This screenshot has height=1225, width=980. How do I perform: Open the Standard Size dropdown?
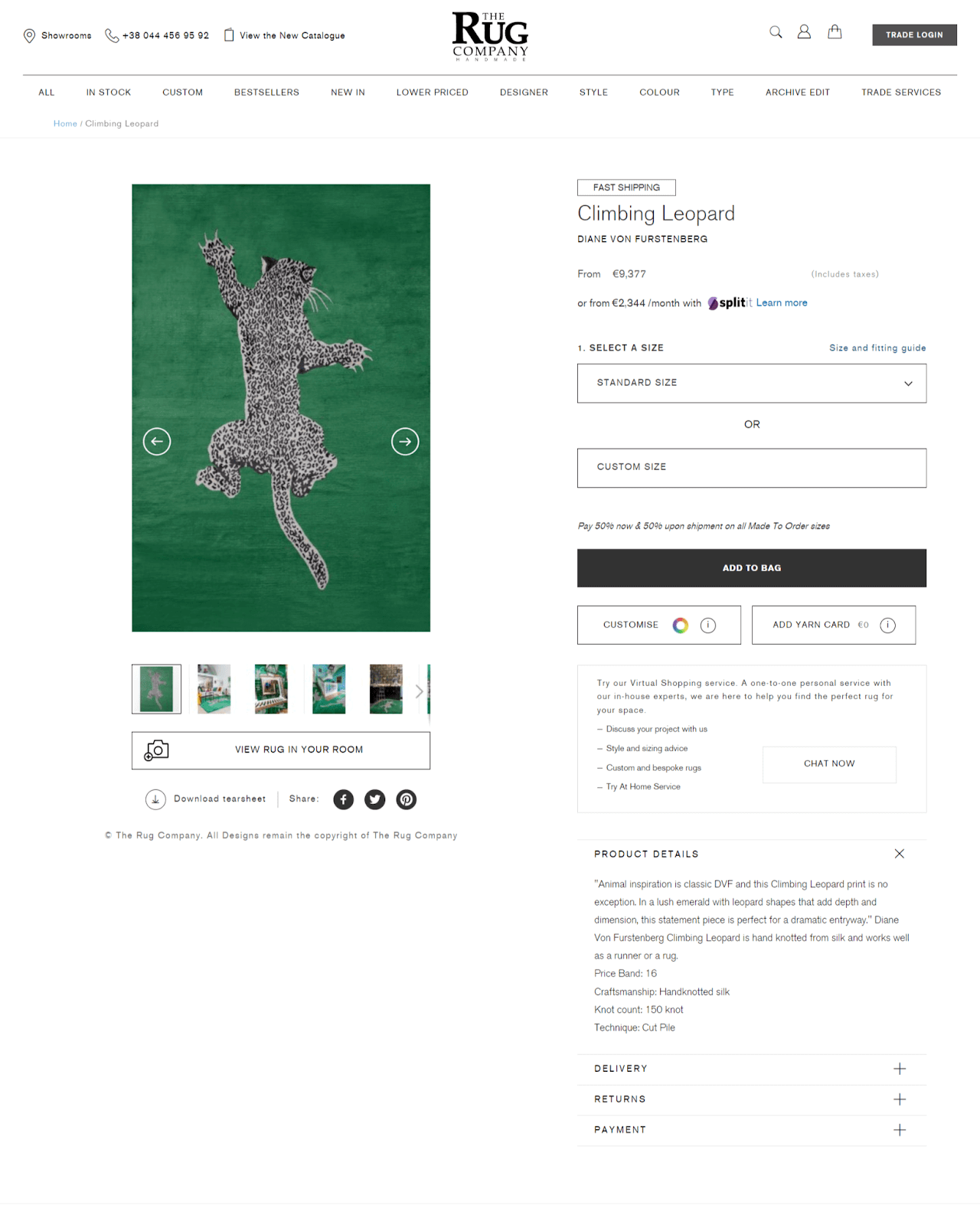tap(752, 384)
